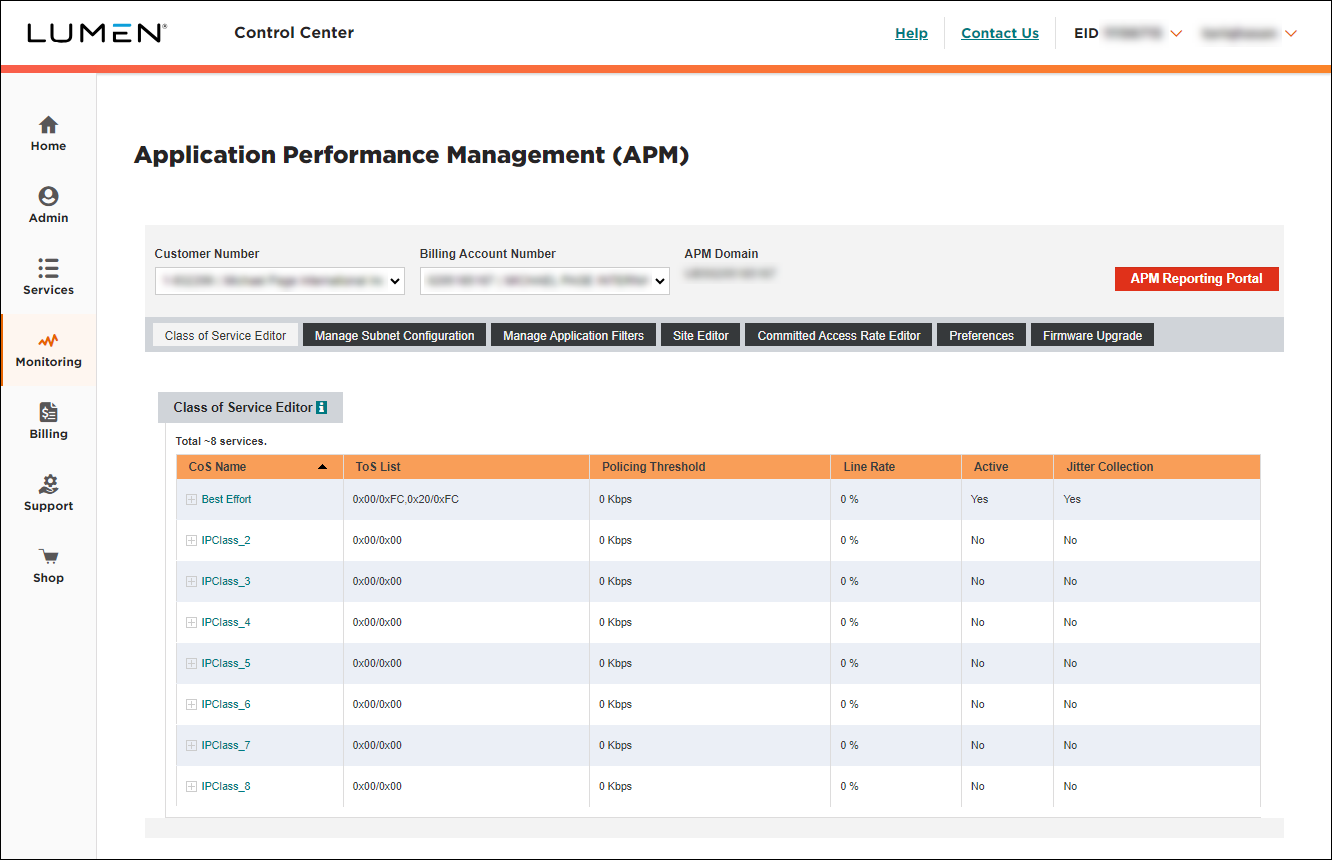Viewport: 1332px width, 860px height.
Task: Open the IPClass_3 link
Action: [x=226, y=581]
